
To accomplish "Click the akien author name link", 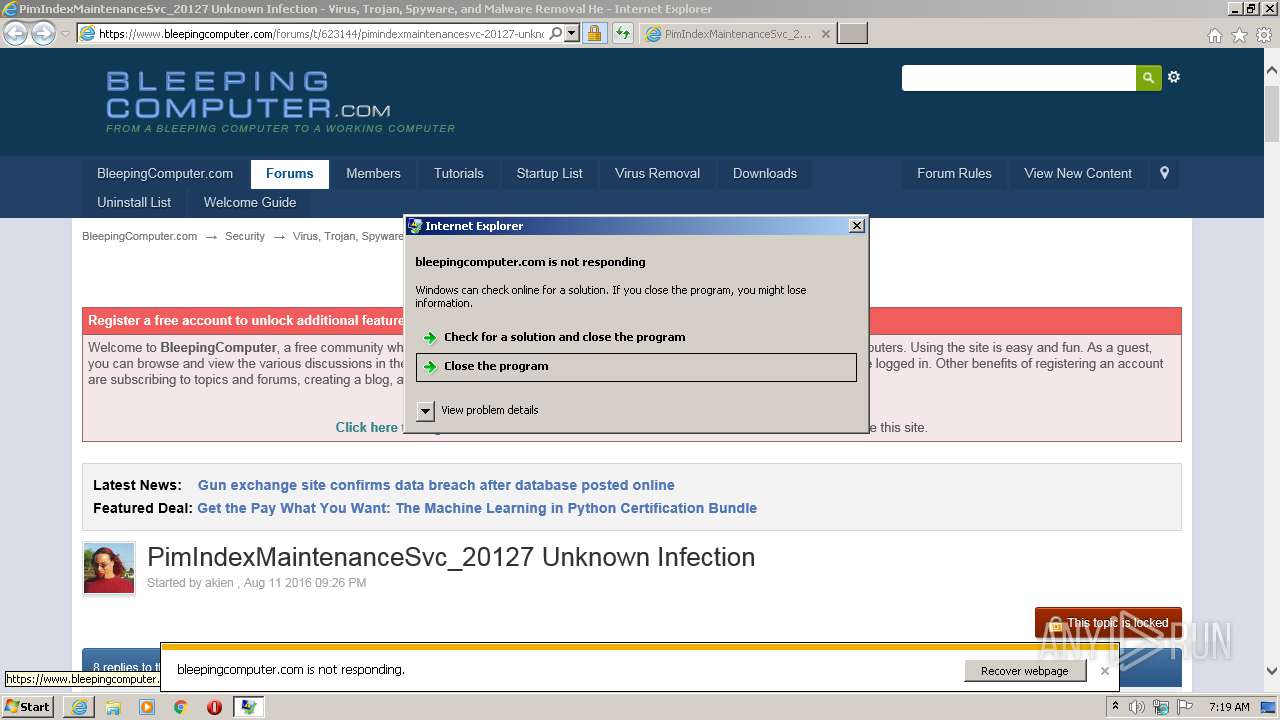I will 219,583.
